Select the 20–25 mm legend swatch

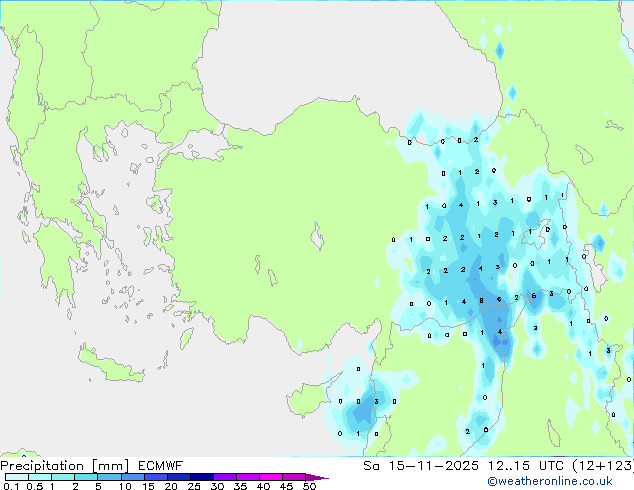point(178,477)
